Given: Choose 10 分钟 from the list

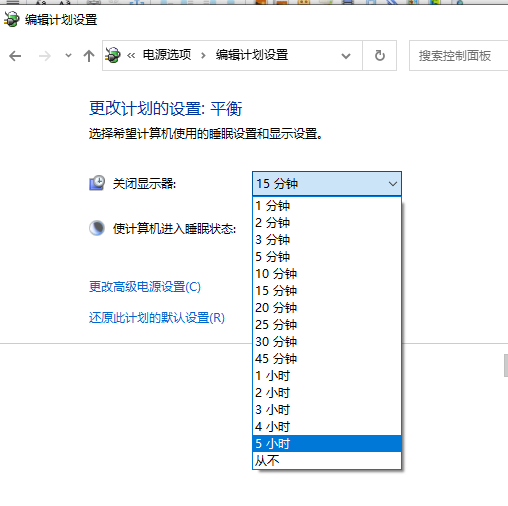Looking at the screenshot, I should [x=327, y=273].
